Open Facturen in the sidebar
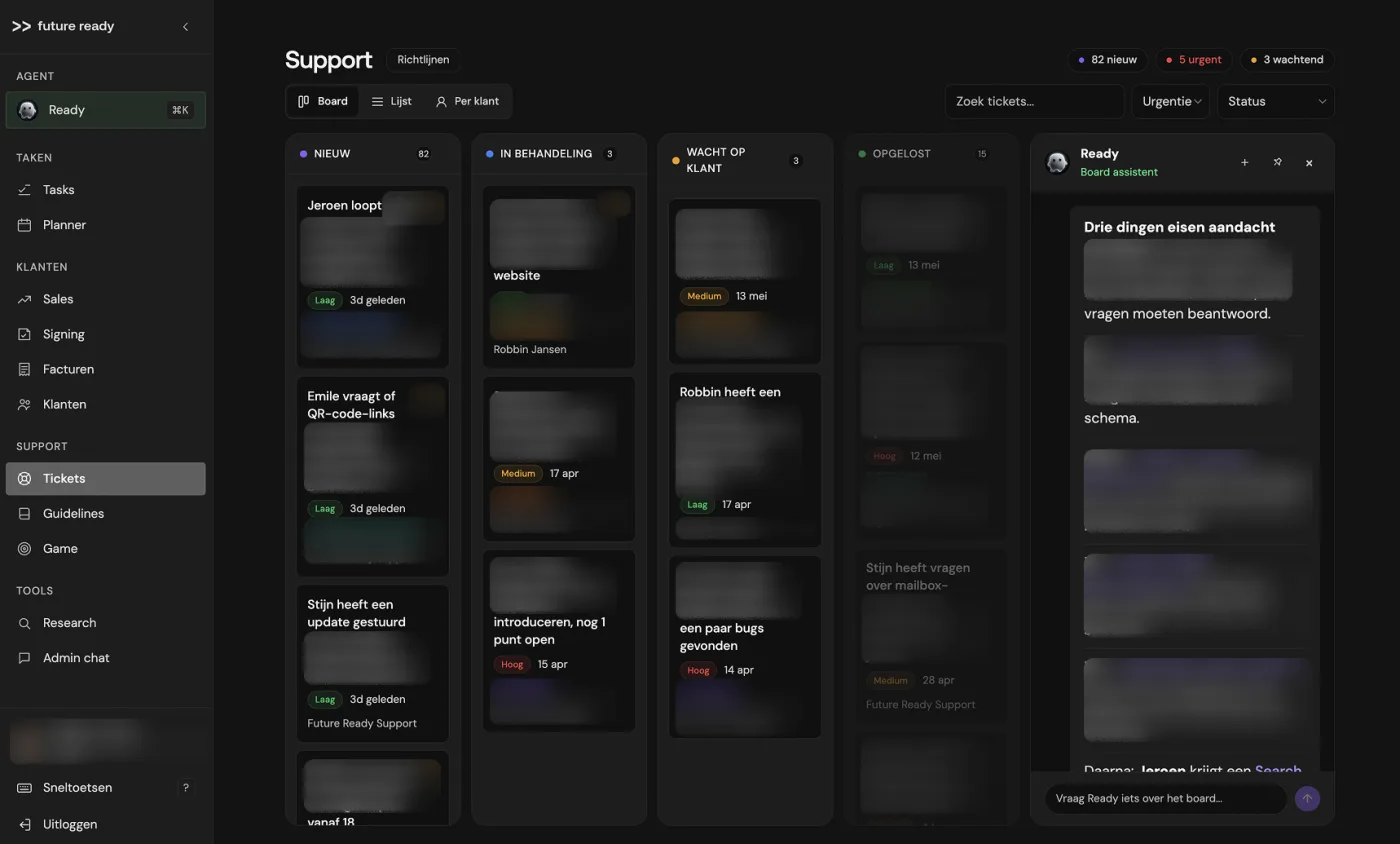Viewport: 1400px width, 844px height. coord(105,369)
